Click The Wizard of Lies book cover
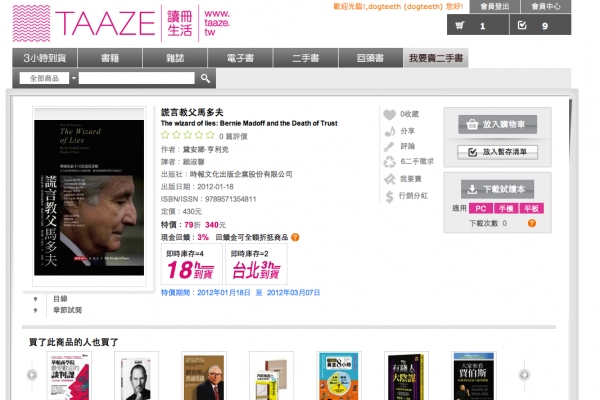This screenshot has width=600, height=400. coord(89,198)
